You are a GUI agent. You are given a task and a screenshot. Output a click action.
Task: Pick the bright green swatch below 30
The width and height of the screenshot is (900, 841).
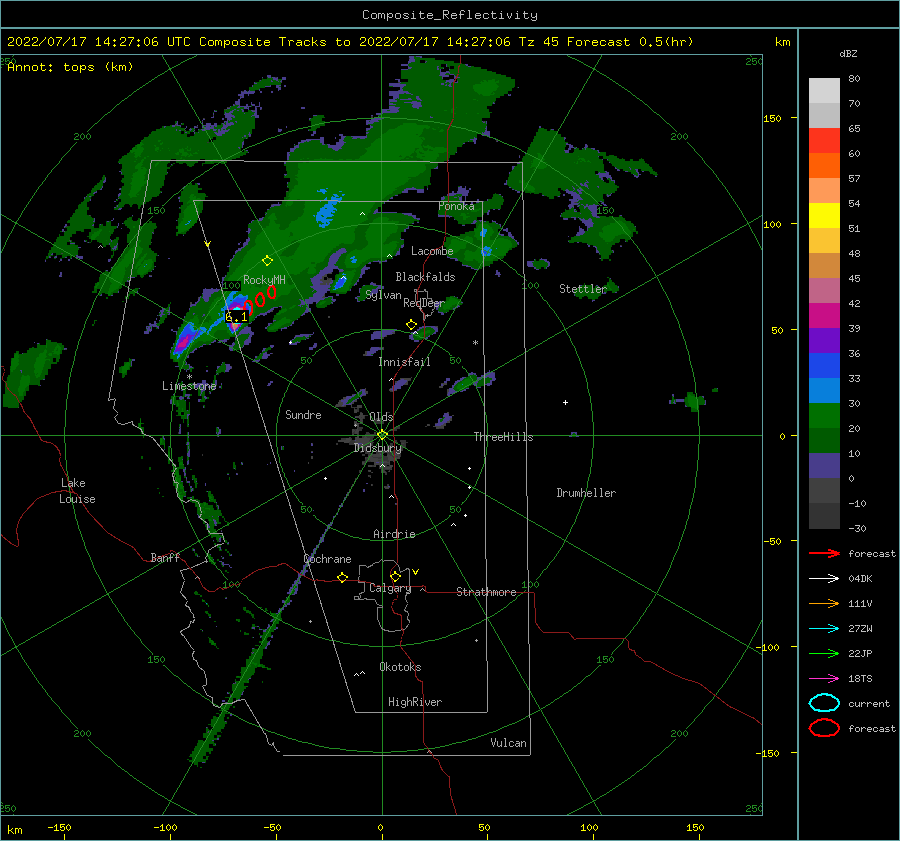[x=824, y=416]
